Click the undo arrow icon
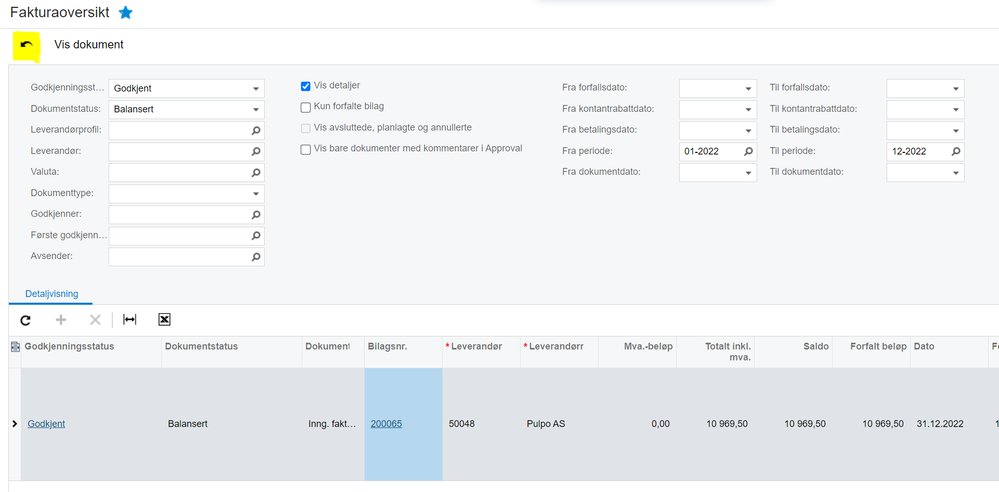Image resolution: width=999 pixels, height=492 pixels. pos(26,45)
